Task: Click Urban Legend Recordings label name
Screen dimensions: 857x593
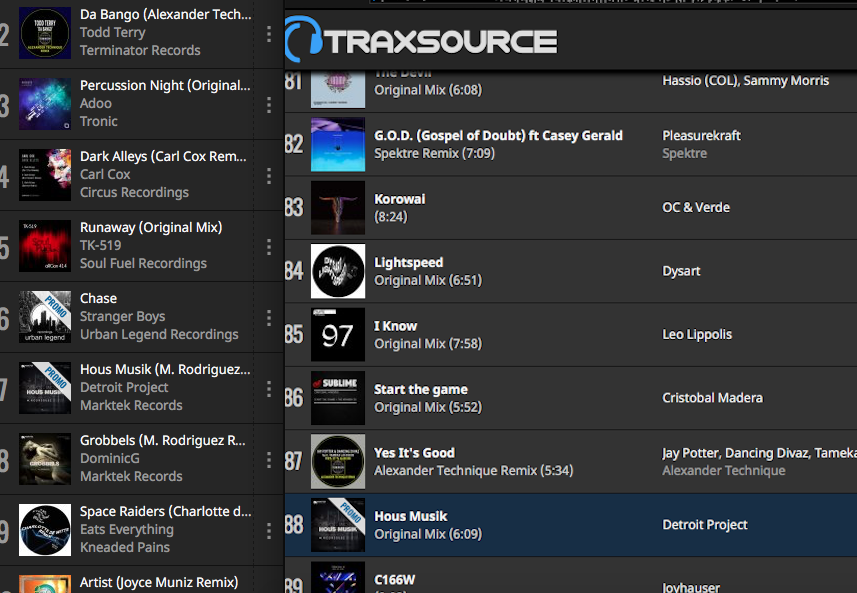Action: [159, 334]
